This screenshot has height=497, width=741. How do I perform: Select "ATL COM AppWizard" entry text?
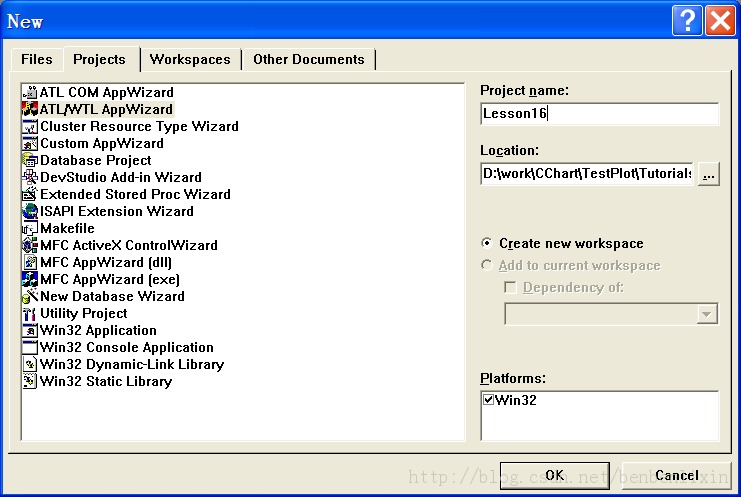point(107,92)
